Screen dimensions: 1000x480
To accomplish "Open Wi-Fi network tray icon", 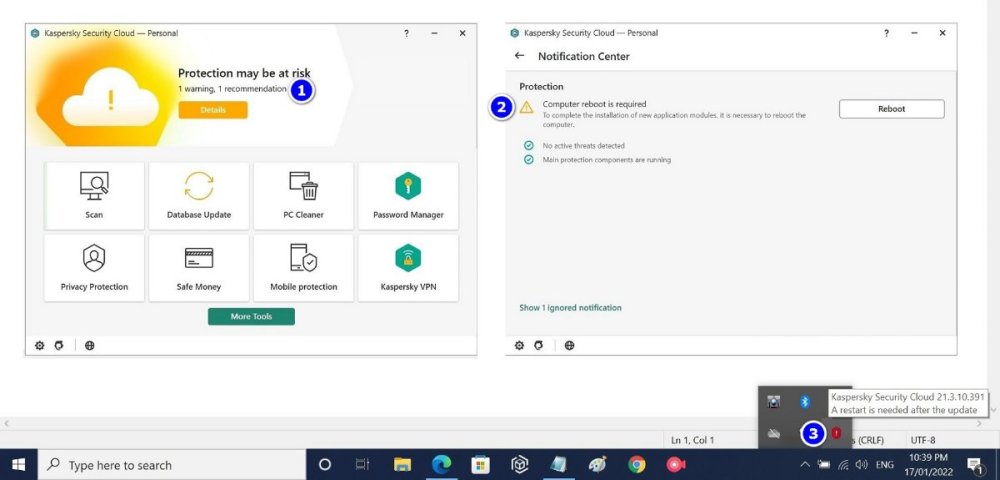I will tap(843, 465).
